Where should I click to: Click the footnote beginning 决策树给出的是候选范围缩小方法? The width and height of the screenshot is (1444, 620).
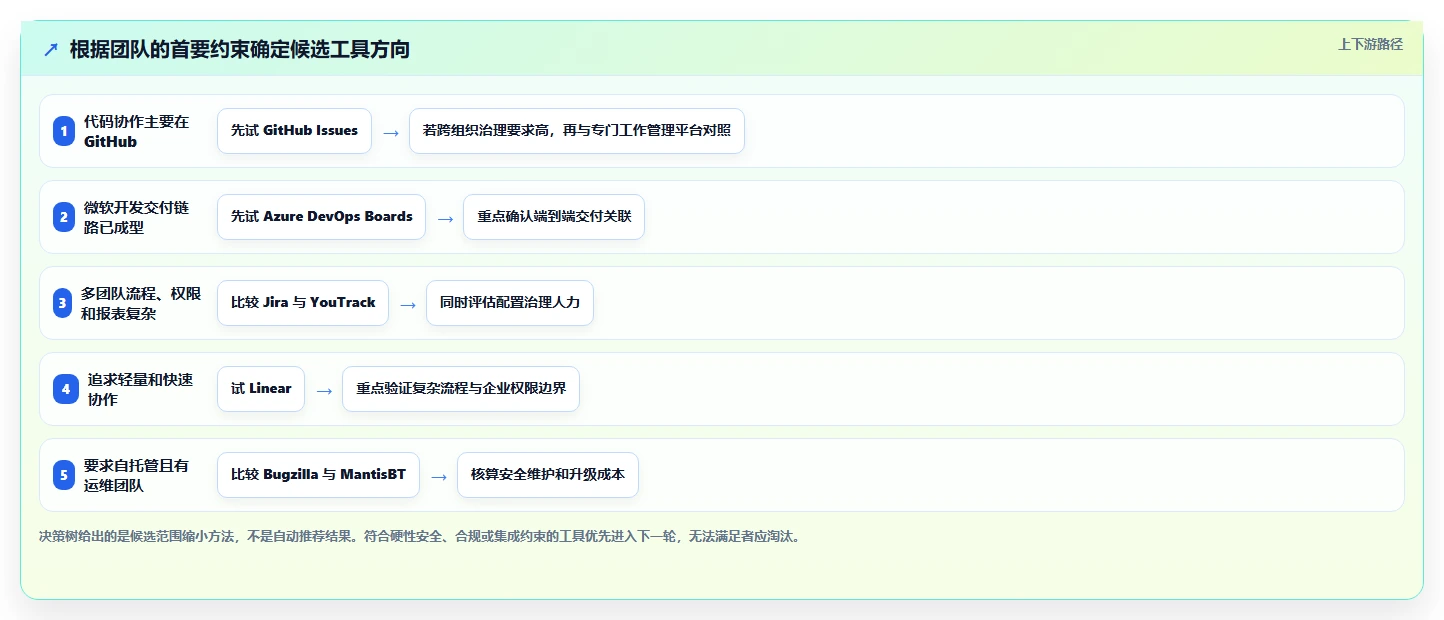420,536
